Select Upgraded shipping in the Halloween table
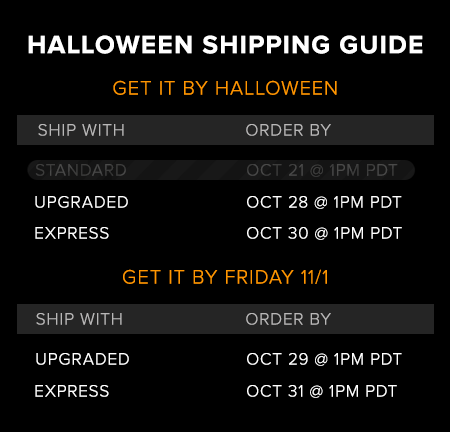This screenshot has height=432, width=450. [x=81, y=202]
